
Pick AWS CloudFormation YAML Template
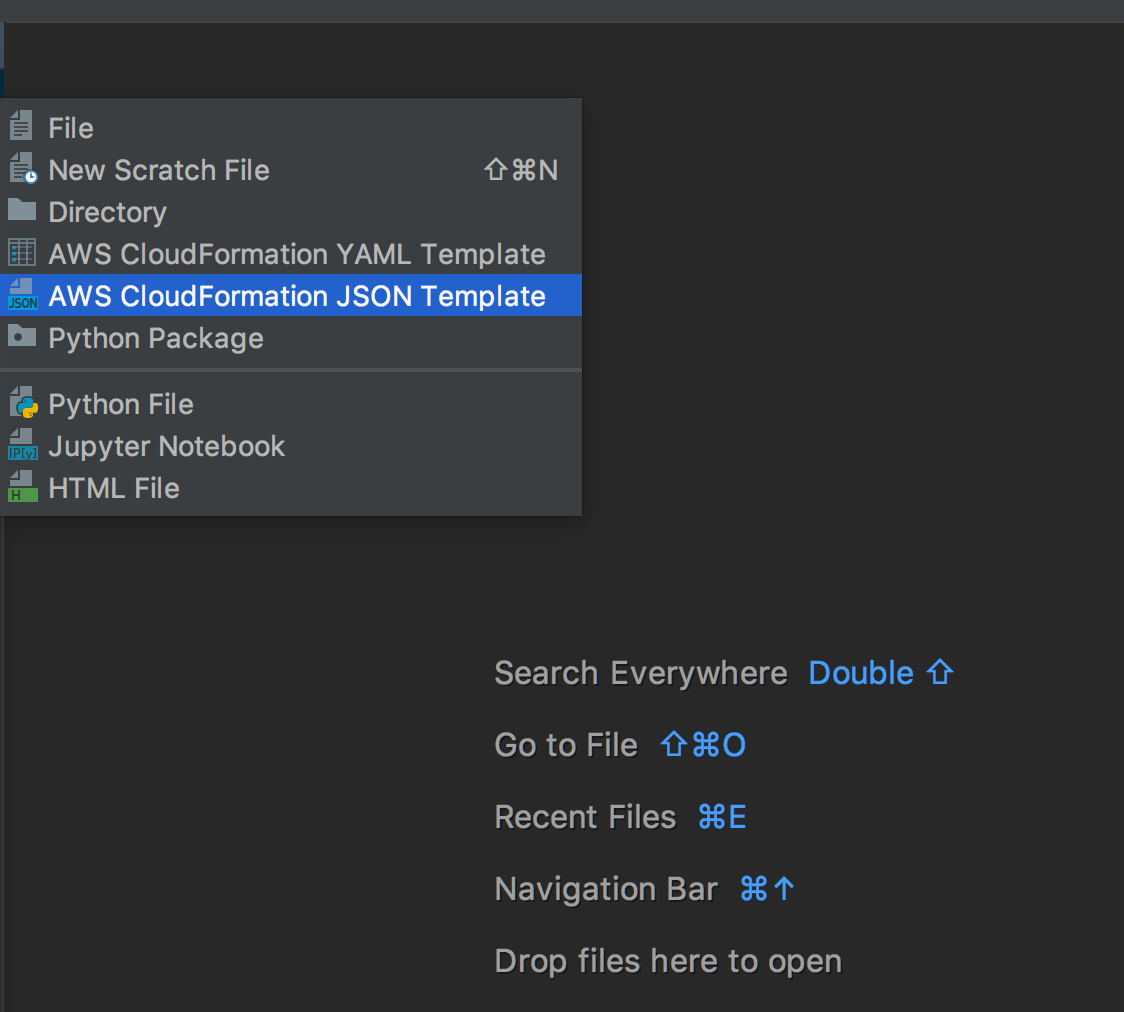[x=290, y=254]
